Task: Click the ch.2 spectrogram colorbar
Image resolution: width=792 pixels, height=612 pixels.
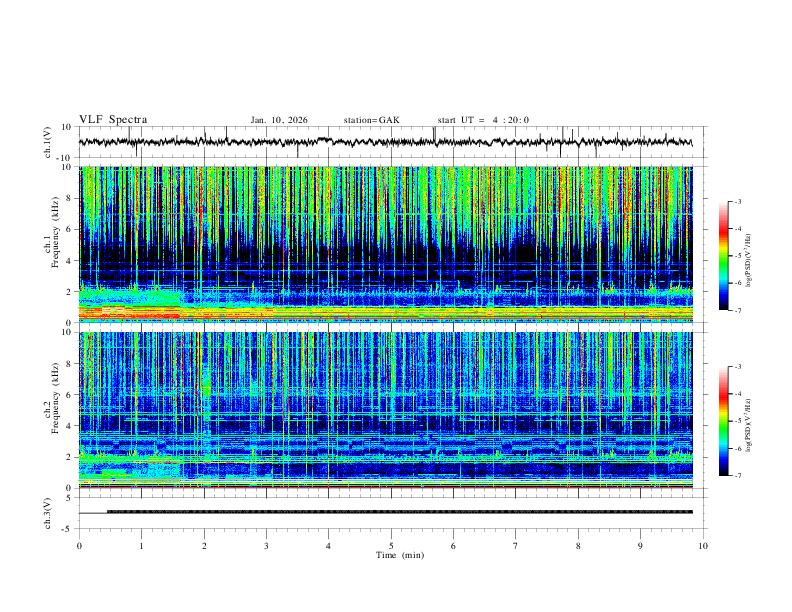Action: tap(723, 421)
